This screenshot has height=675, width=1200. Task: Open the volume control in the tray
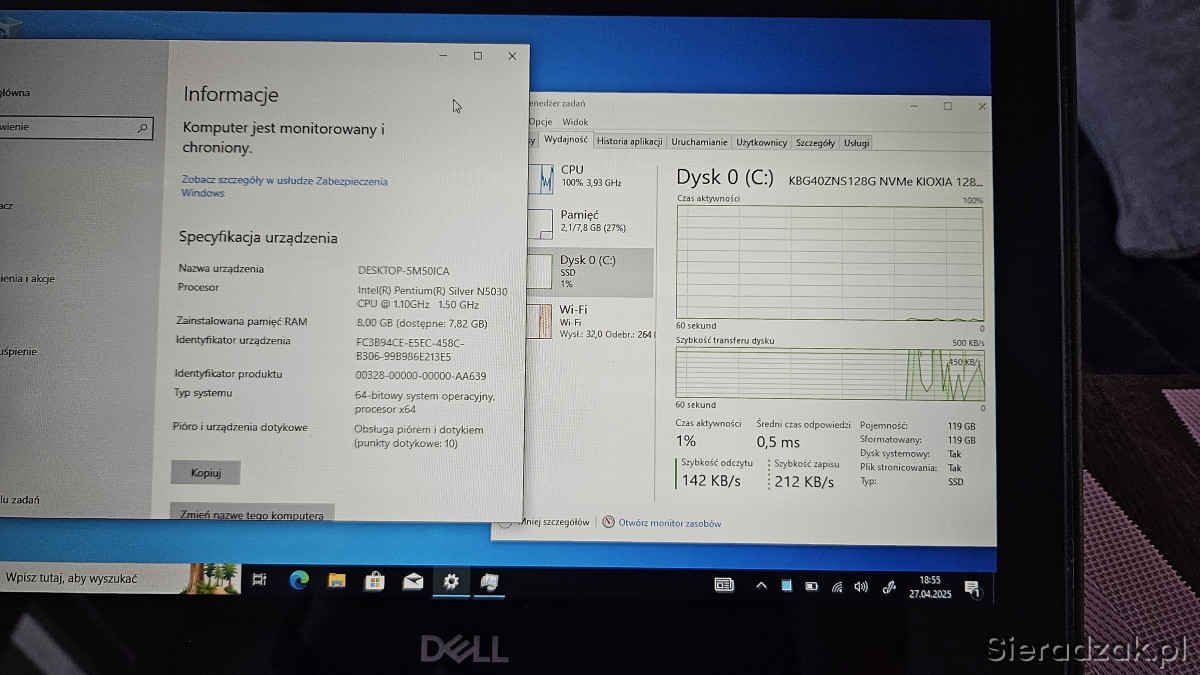pos(861,586)
